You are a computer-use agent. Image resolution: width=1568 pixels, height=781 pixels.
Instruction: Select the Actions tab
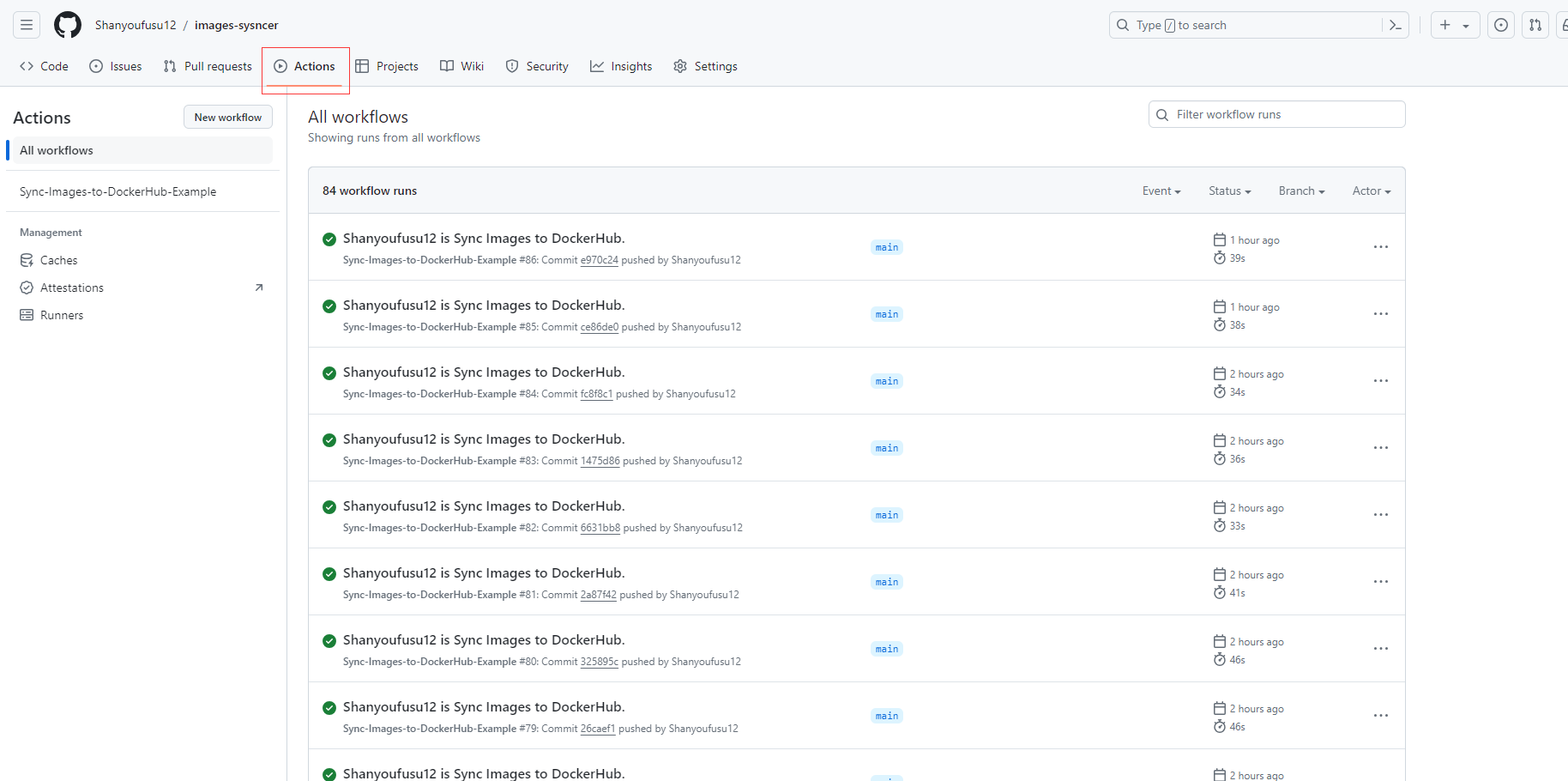[305, 66]
